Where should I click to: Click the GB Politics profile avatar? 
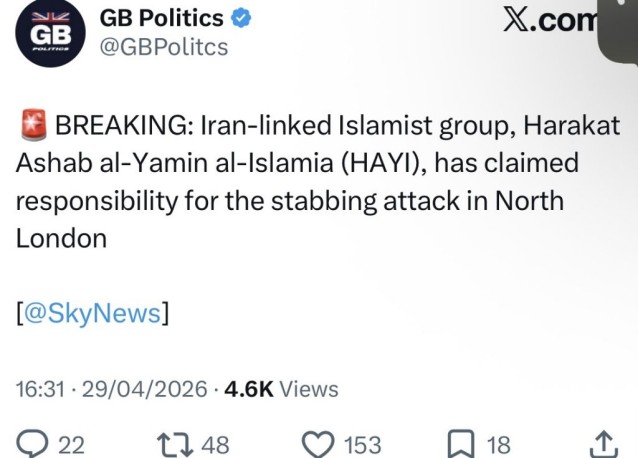[x=44, y=35]
